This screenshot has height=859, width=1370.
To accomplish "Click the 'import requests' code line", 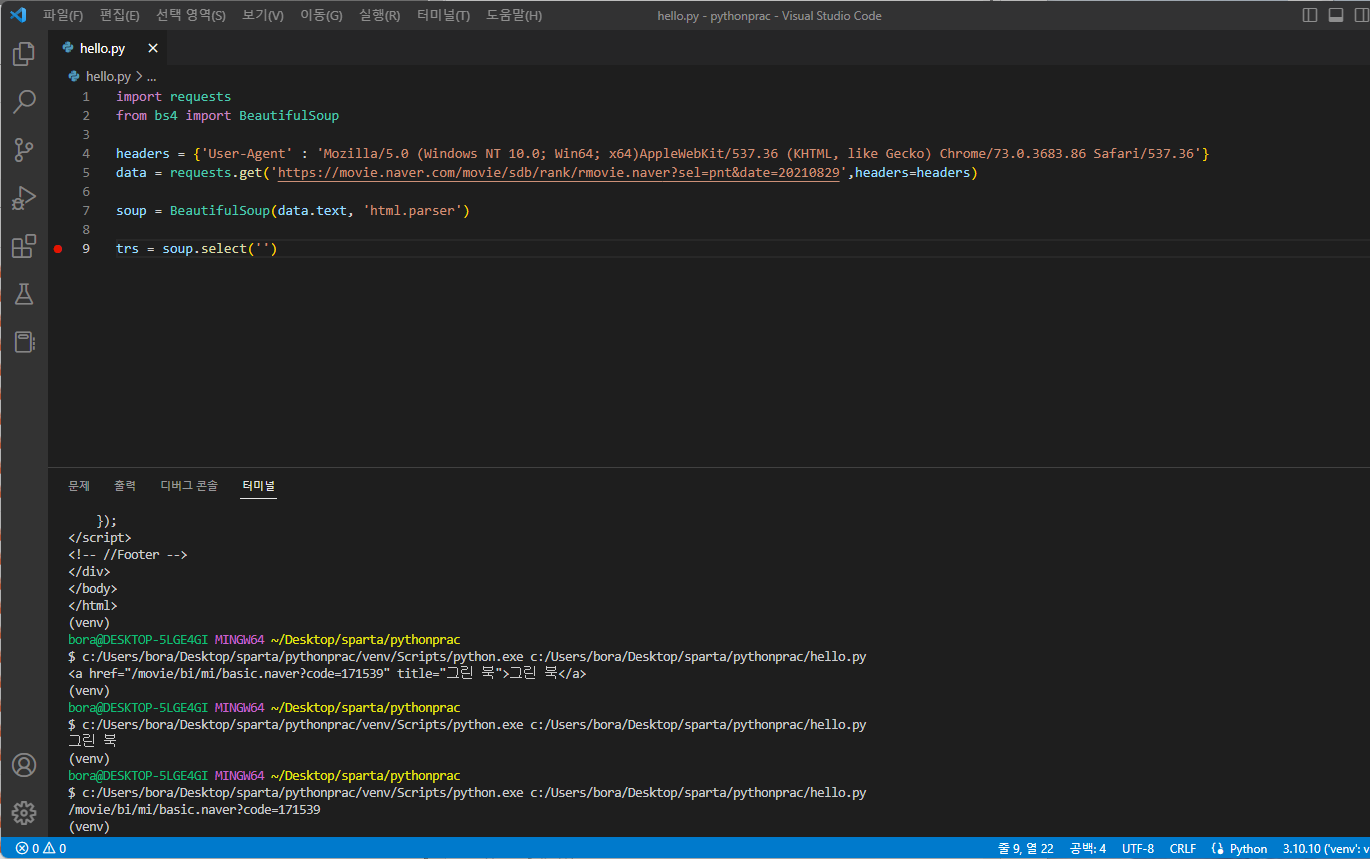I will (x=173, y=97).
